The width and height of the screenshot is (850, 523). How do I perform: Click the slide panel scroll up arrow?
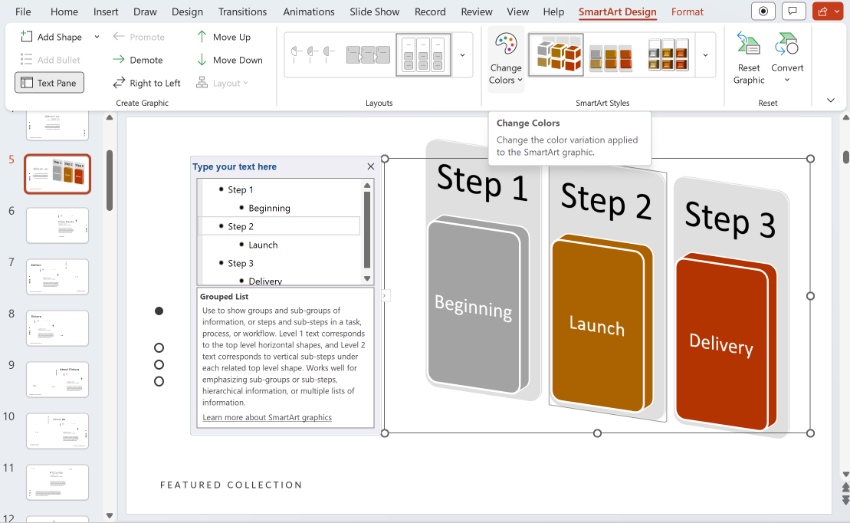tap(110, 118)
